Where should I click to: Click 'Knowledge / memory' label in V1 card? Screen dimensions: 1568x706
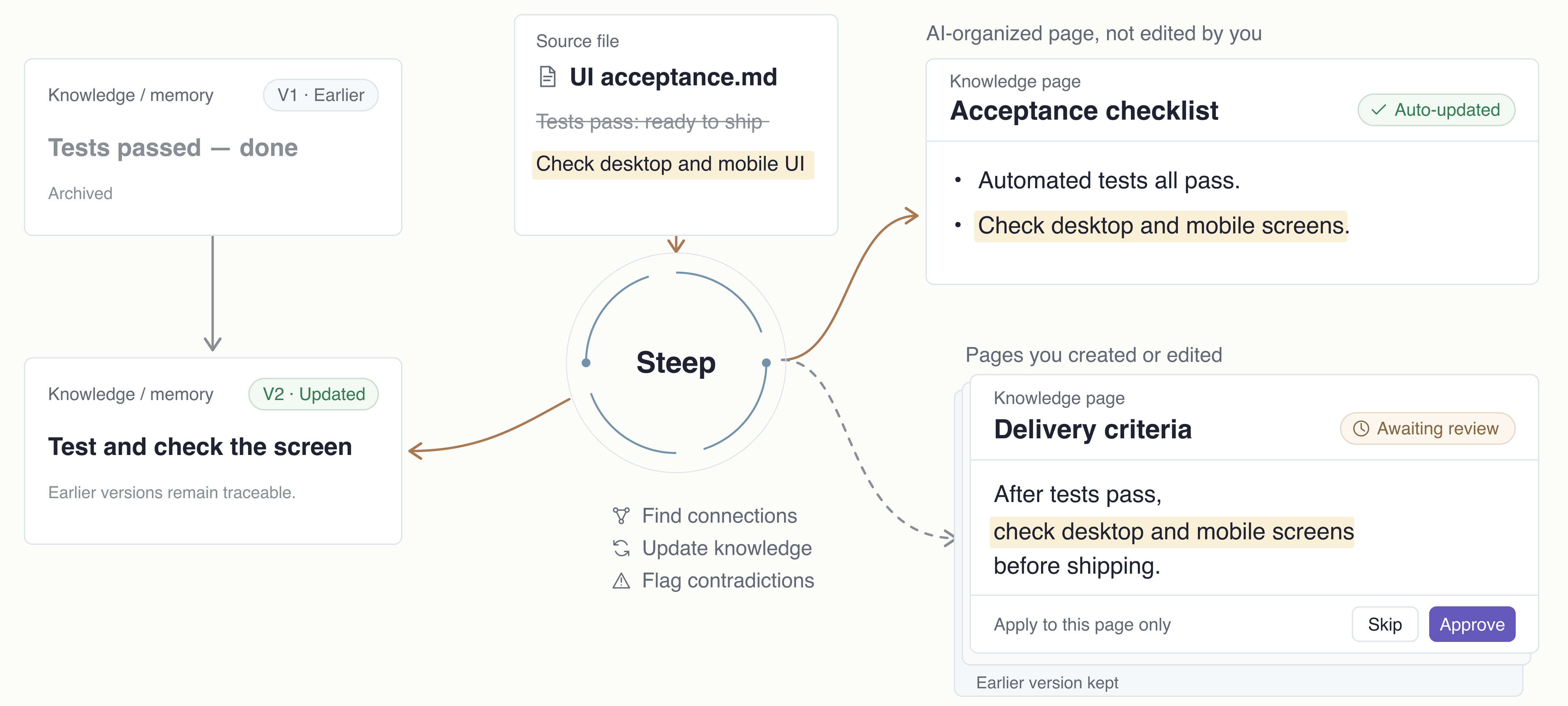(x=130, y=95)
